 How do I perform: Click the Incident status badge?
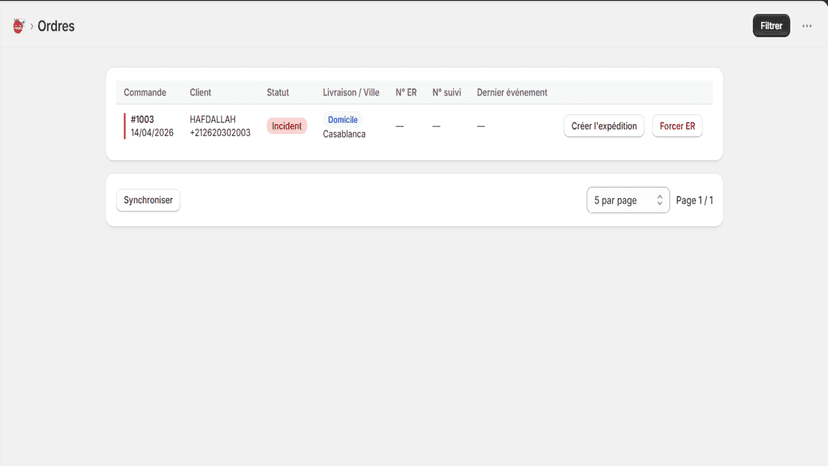pos(287,126)
